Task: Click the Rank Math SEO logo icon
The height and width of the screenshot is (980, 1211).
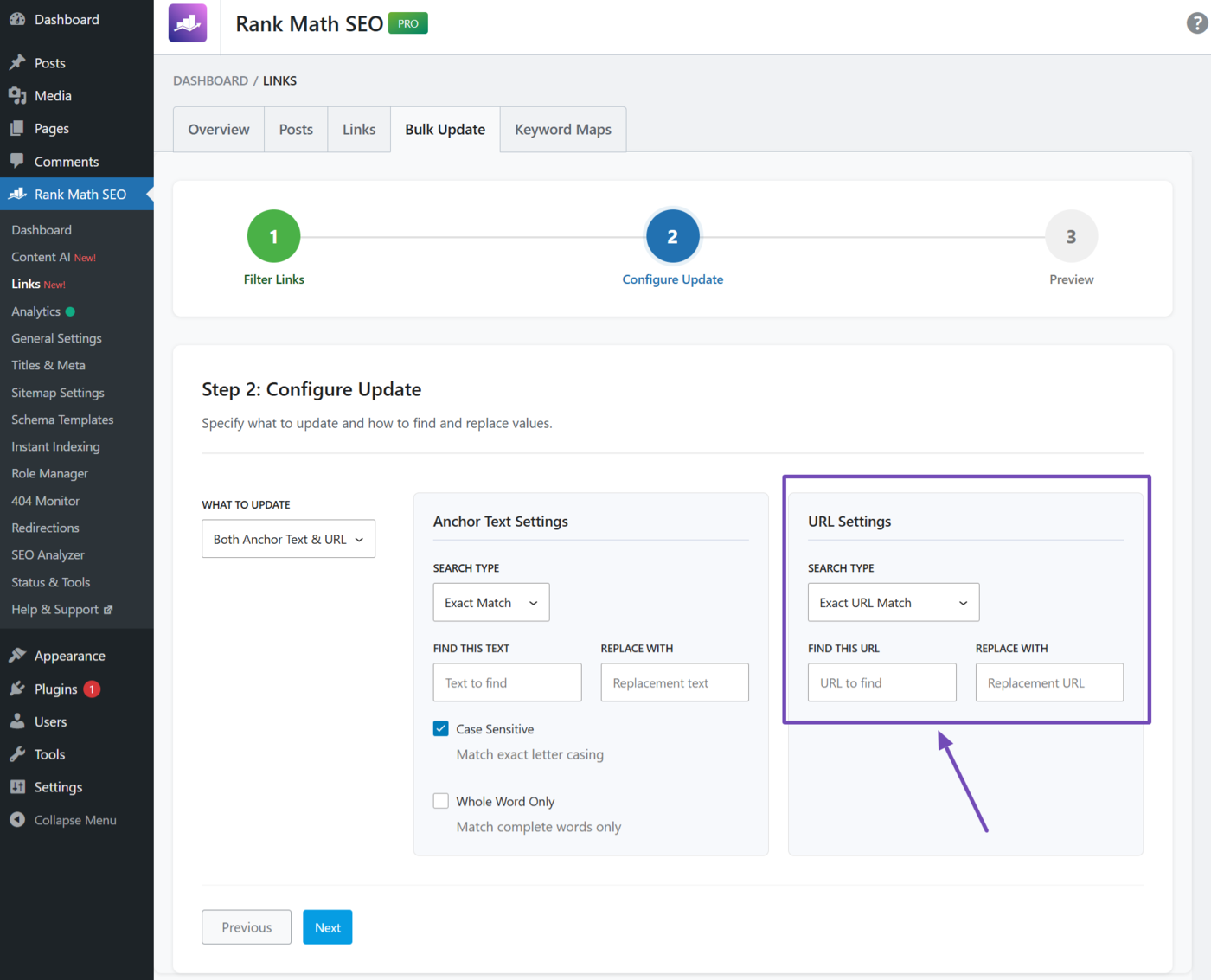Action: click(x=187, y=23)
